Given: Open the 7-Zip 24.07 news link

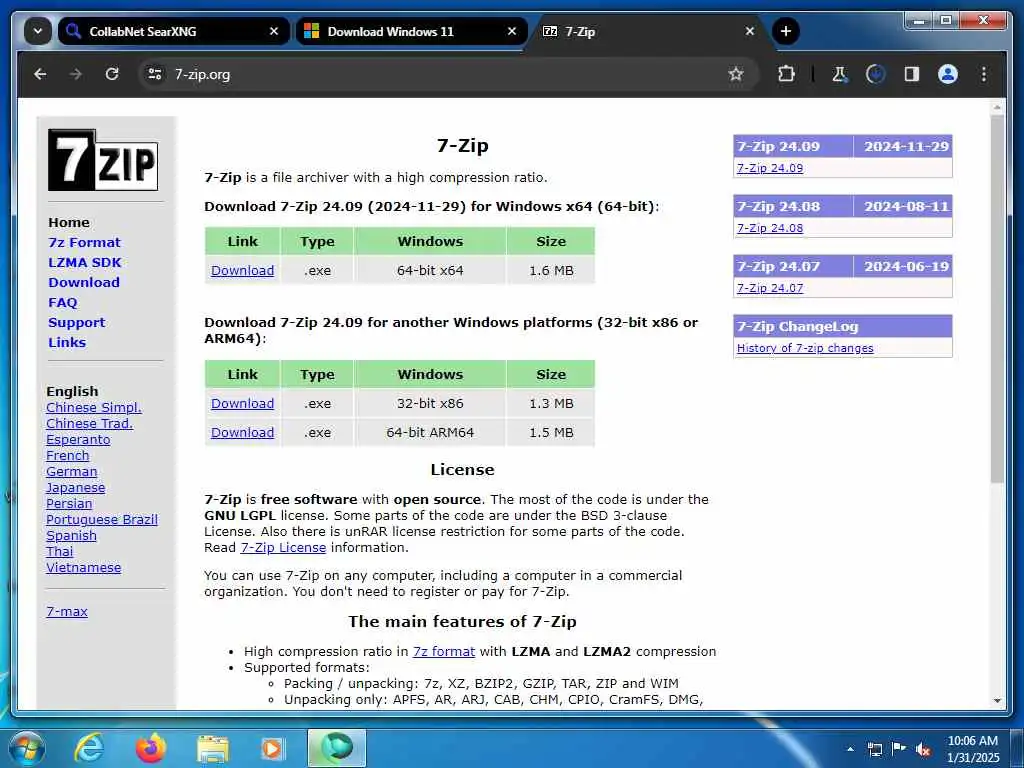Looking at the screenshot, I should (x=770, y=288).
